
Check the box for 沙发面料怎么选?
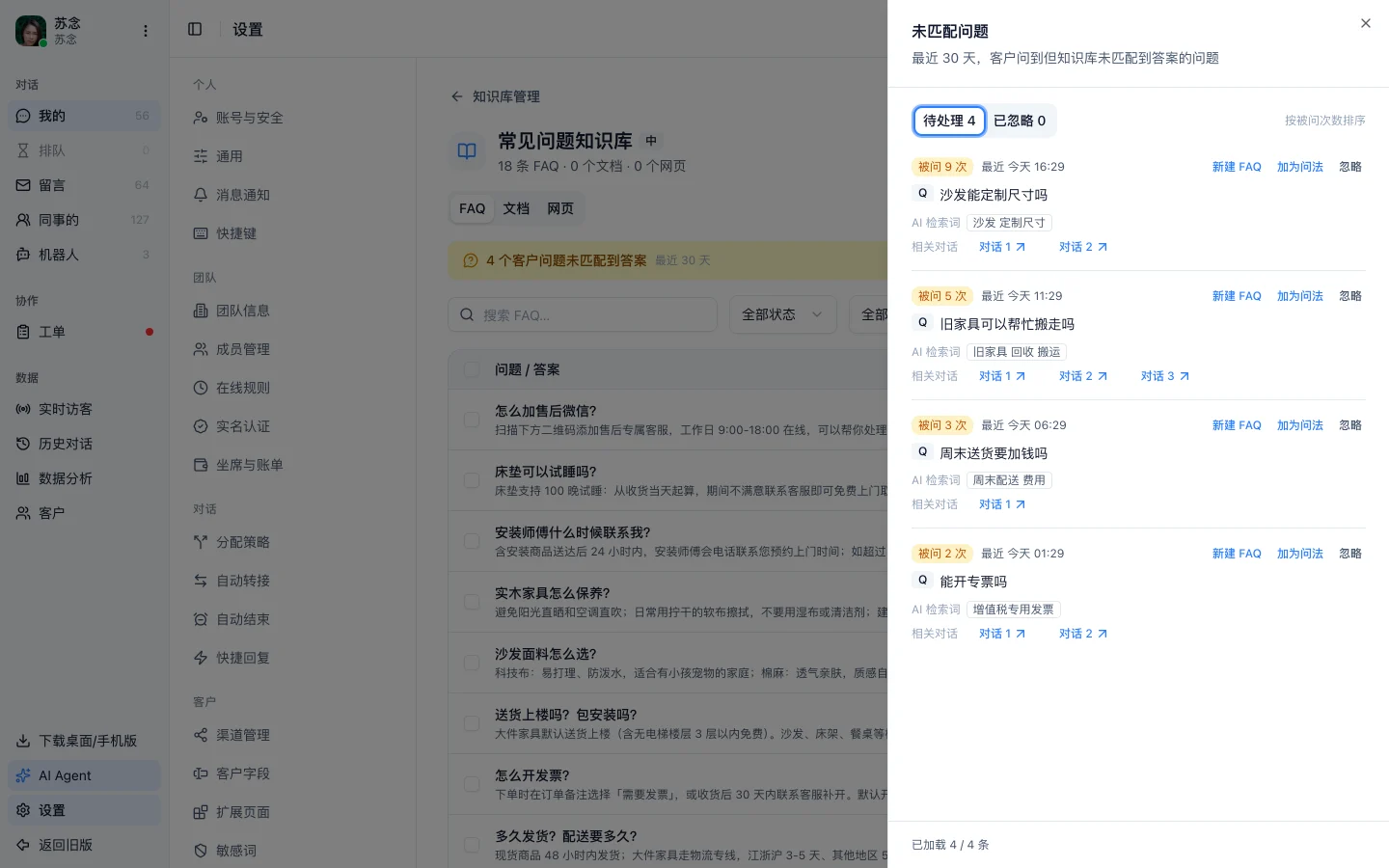[x=472, y=663]
